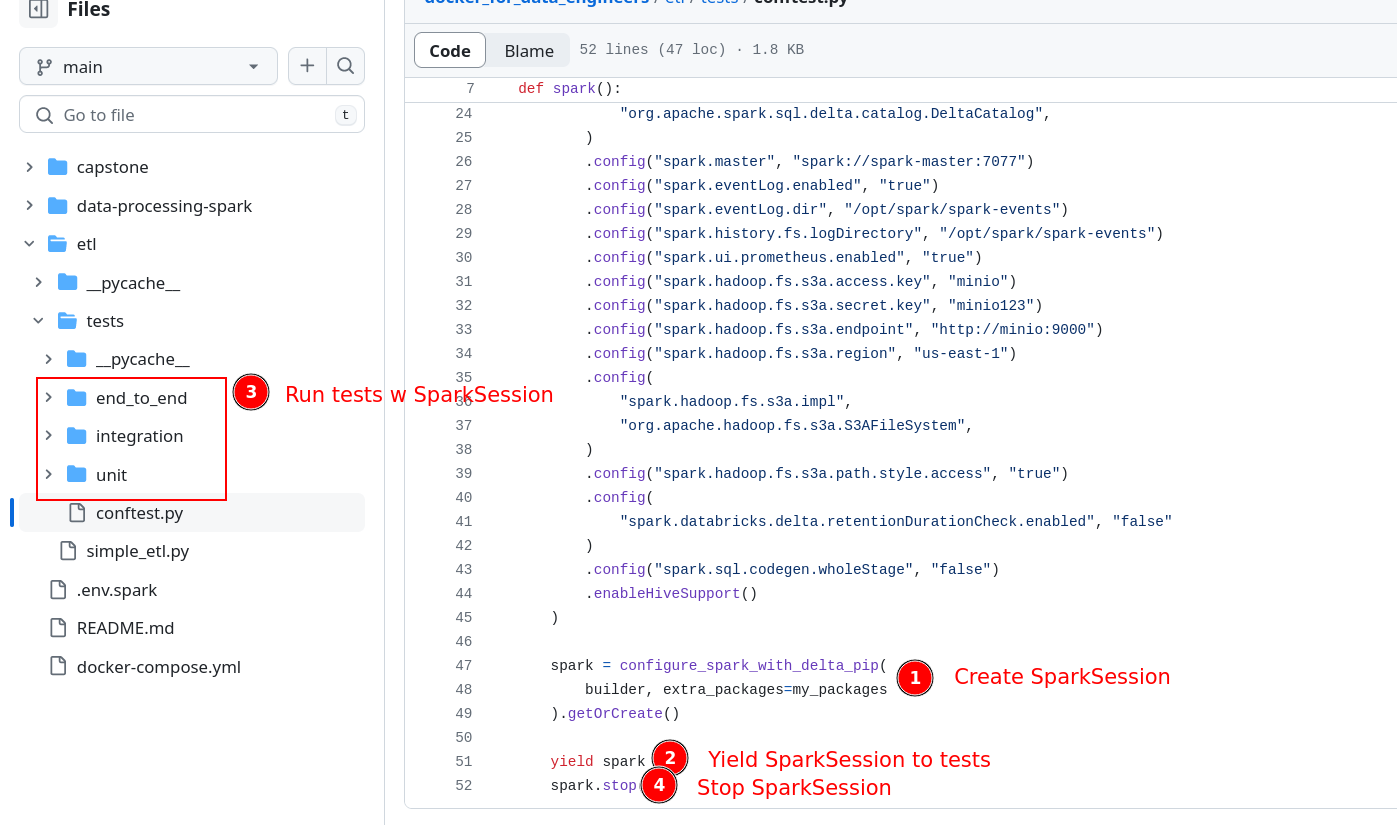This screenshot has height=825, width=1397.
Task: Expand the end_to_end folder chevron
Action: click(48, 398)
